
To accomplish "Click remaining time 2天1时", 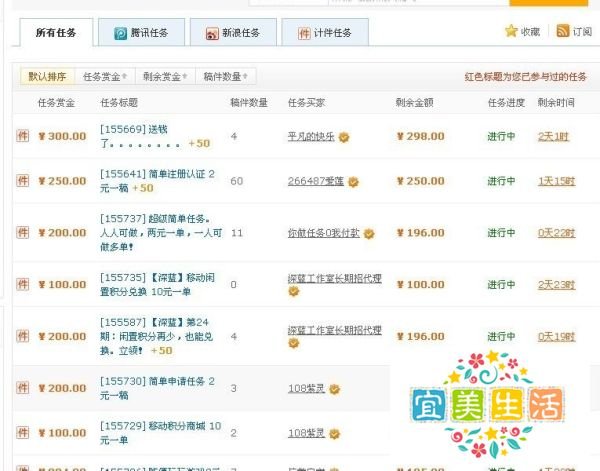I will 553,136.
